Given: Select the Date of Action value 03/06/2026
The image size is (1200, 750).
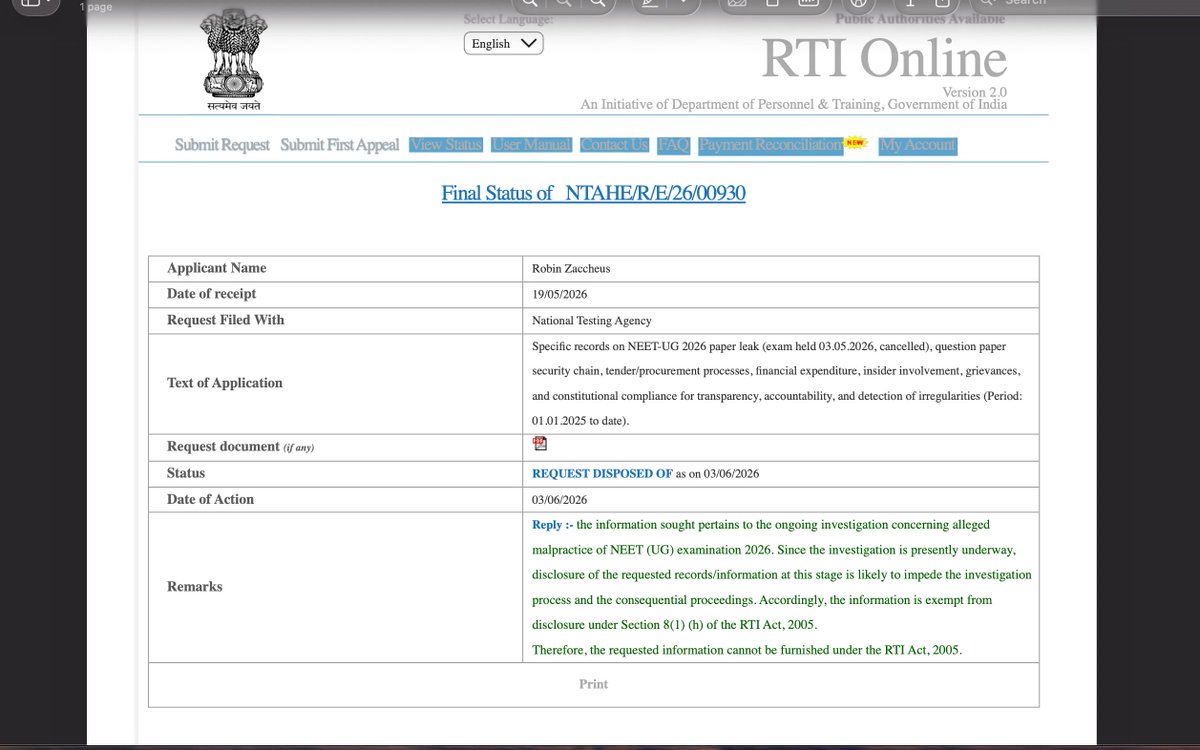Looking at the screenshot, I should coord(560,499).
